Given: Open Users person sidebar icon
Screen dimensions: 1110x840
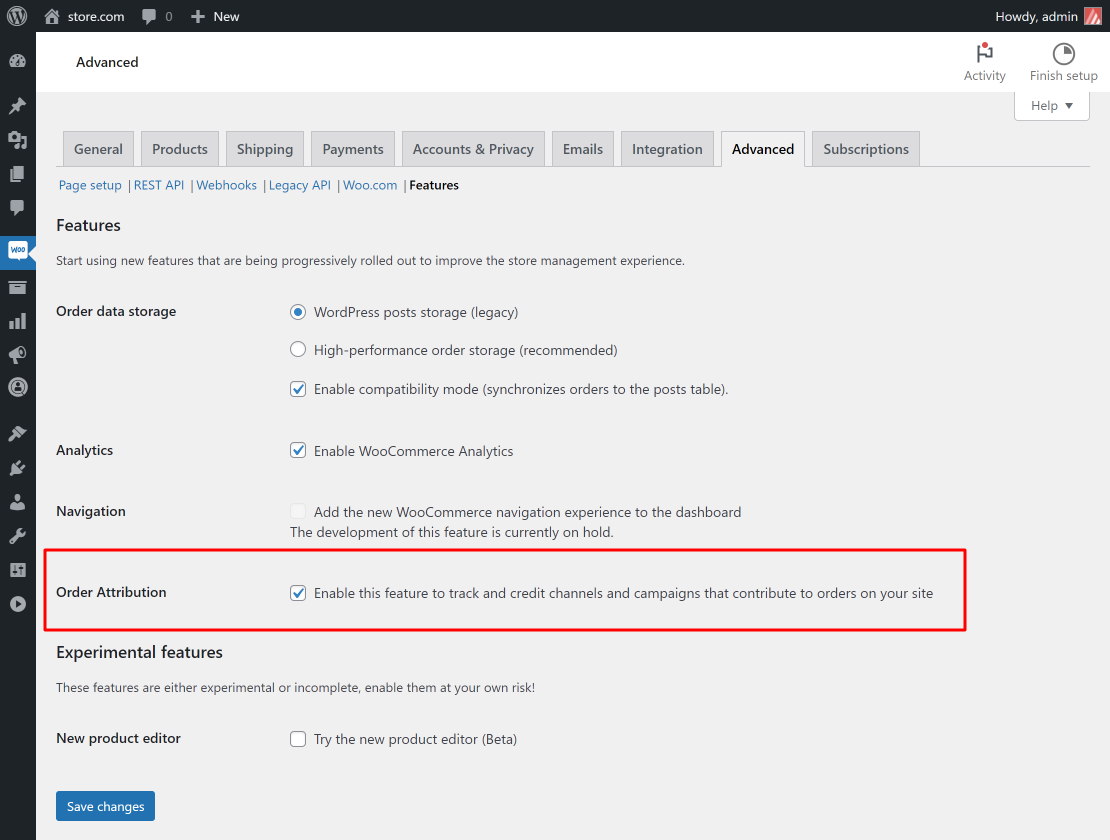Looking at the screenshot, I should (18, 502).
